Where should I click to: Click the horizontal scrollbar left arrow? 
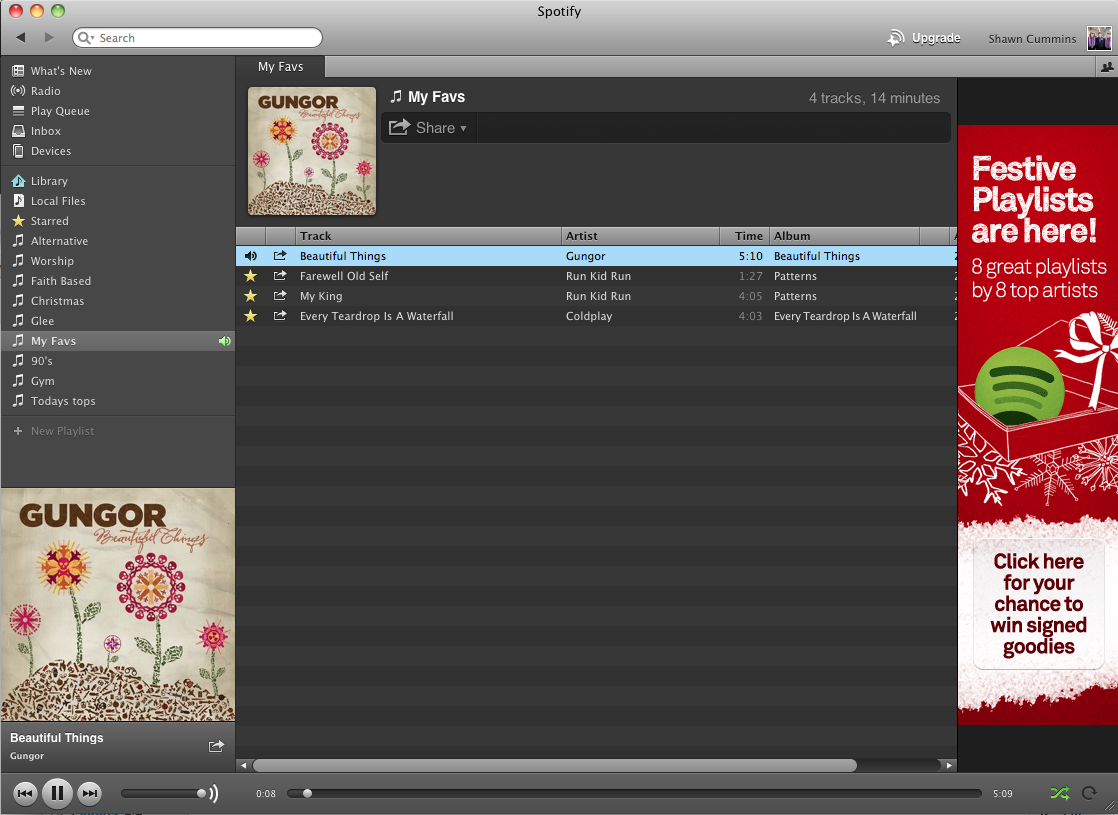(x=244, y=765)
